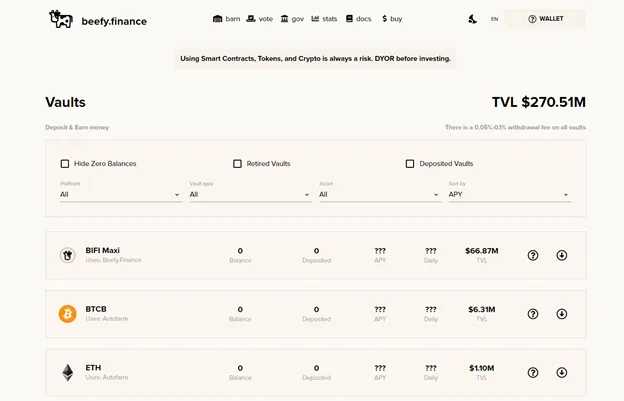Image resolution: width=624 pixels, height=401 pixels.
Task: Click the withdrawal fee notice text
Action: tap(515, 127)
